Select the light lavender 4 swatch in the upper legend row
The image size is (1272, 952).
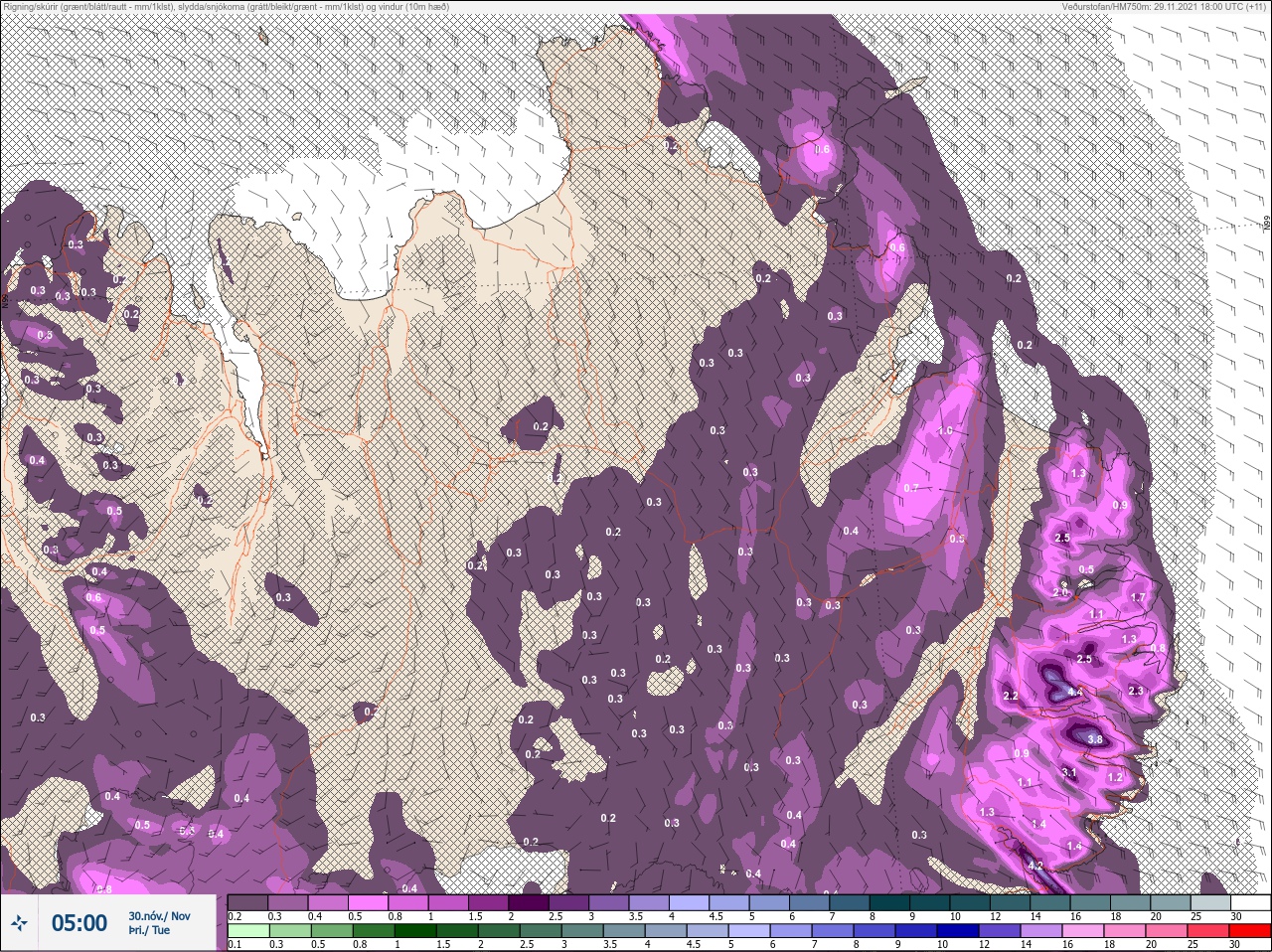point(688,902)
